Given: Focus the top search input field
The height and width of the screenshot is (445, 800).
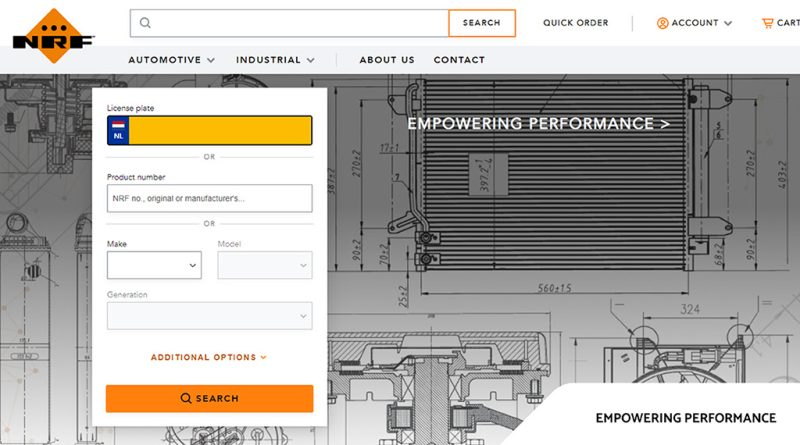Looking at the screenshot, I should coord(289,23).
